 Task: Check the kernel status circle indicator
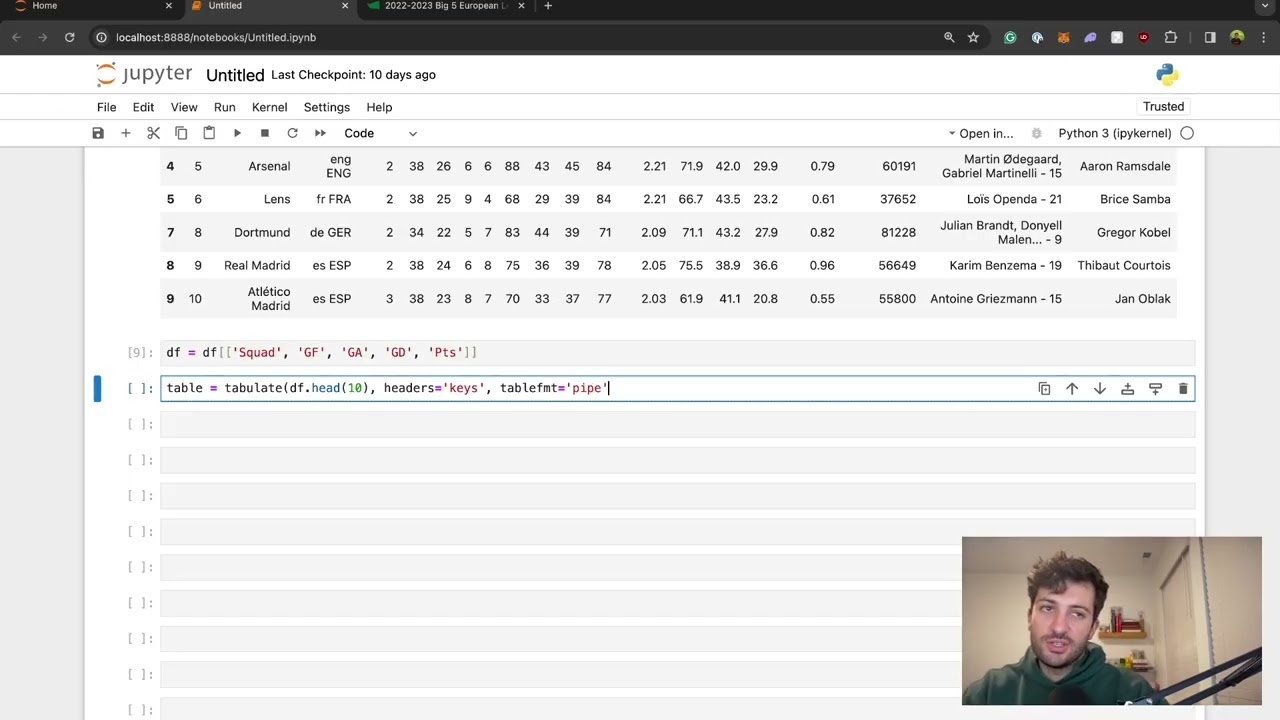(x=1187, y=133)
